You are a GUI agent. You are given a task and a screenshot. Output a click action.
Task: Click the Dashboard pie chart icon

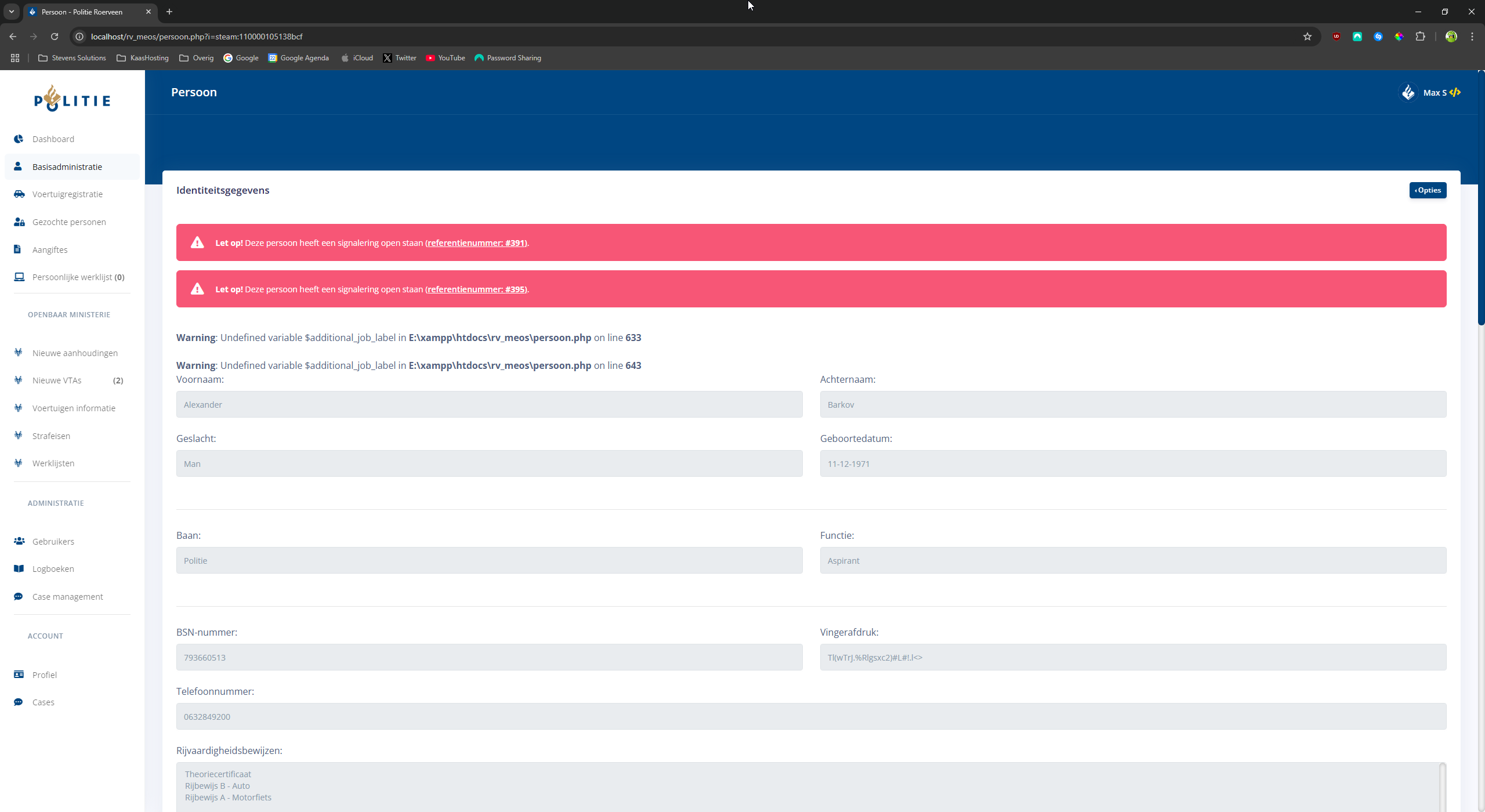click(19, 139)
